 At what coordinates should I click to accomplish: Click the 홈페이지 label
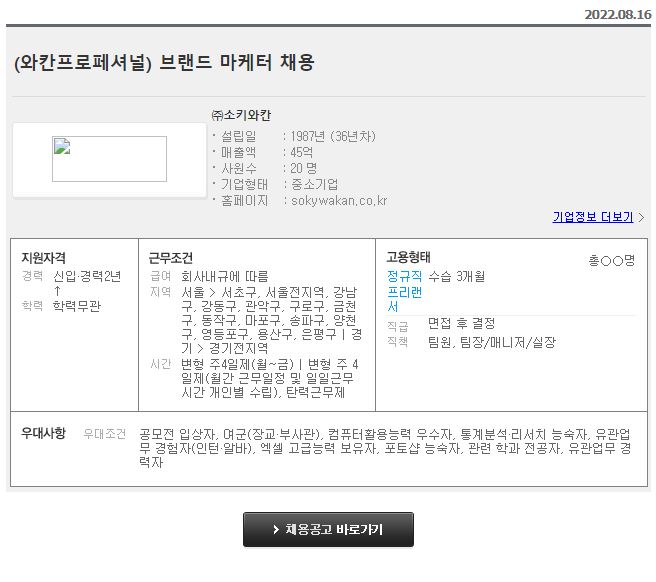click(244, 201)
